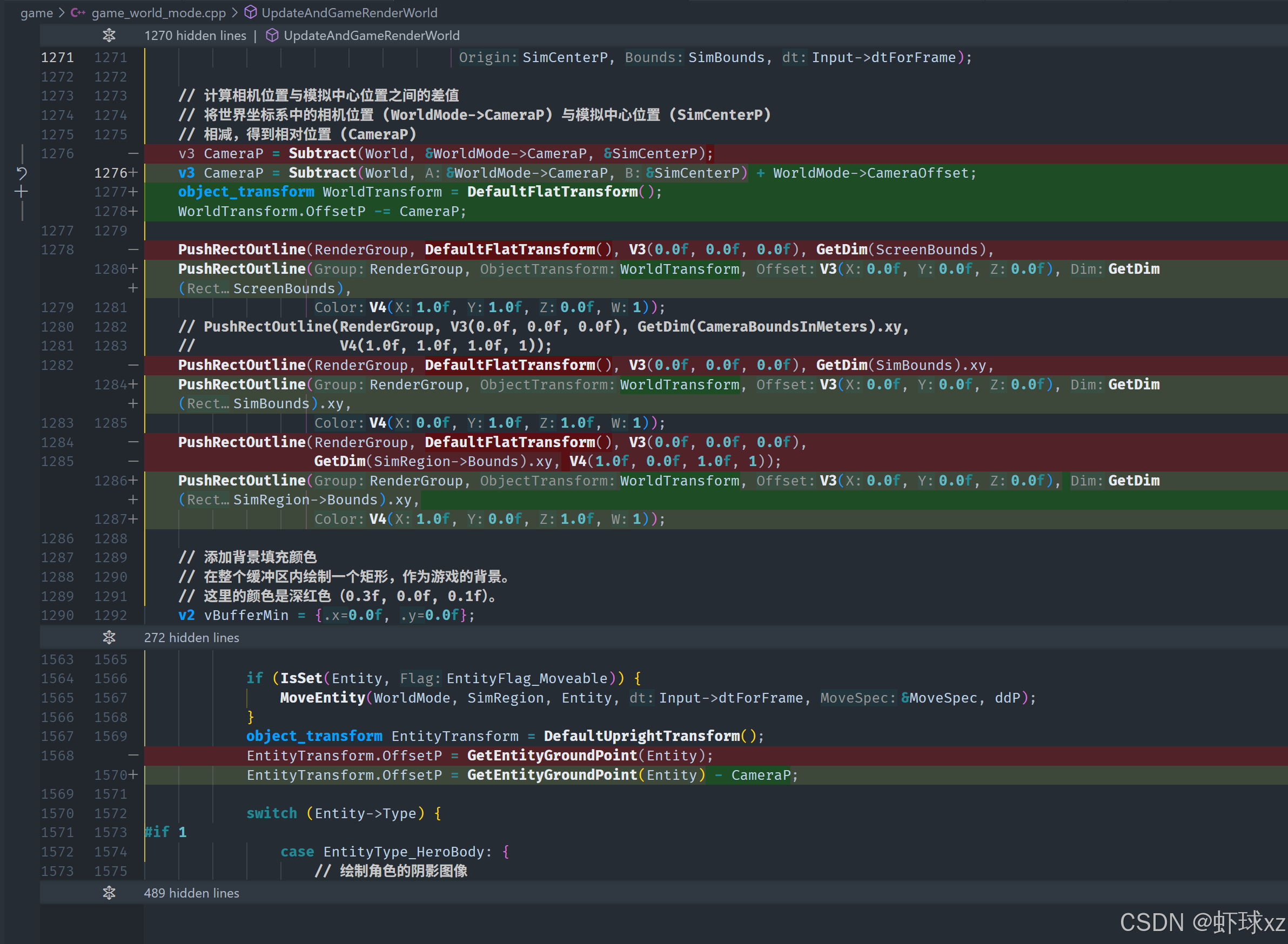
Task: Expand the 272 hidden lines region
Action: pos(191,637)
